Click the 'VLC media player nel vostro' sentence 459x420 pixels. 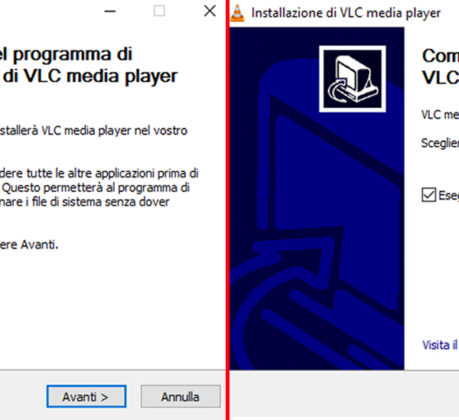(94, 131)
